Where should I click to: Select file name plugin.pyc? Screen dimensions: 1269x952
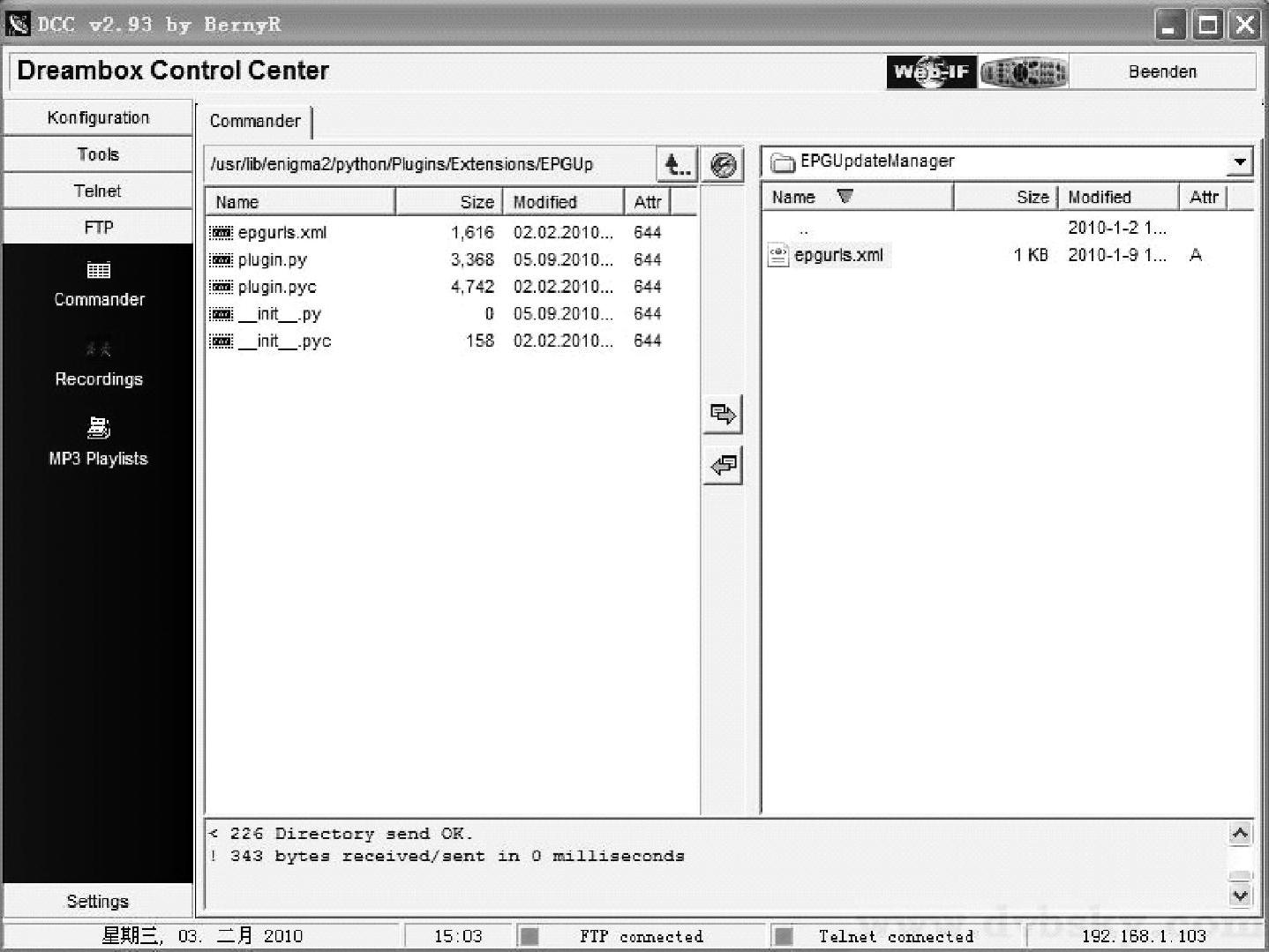click(277, 287)
